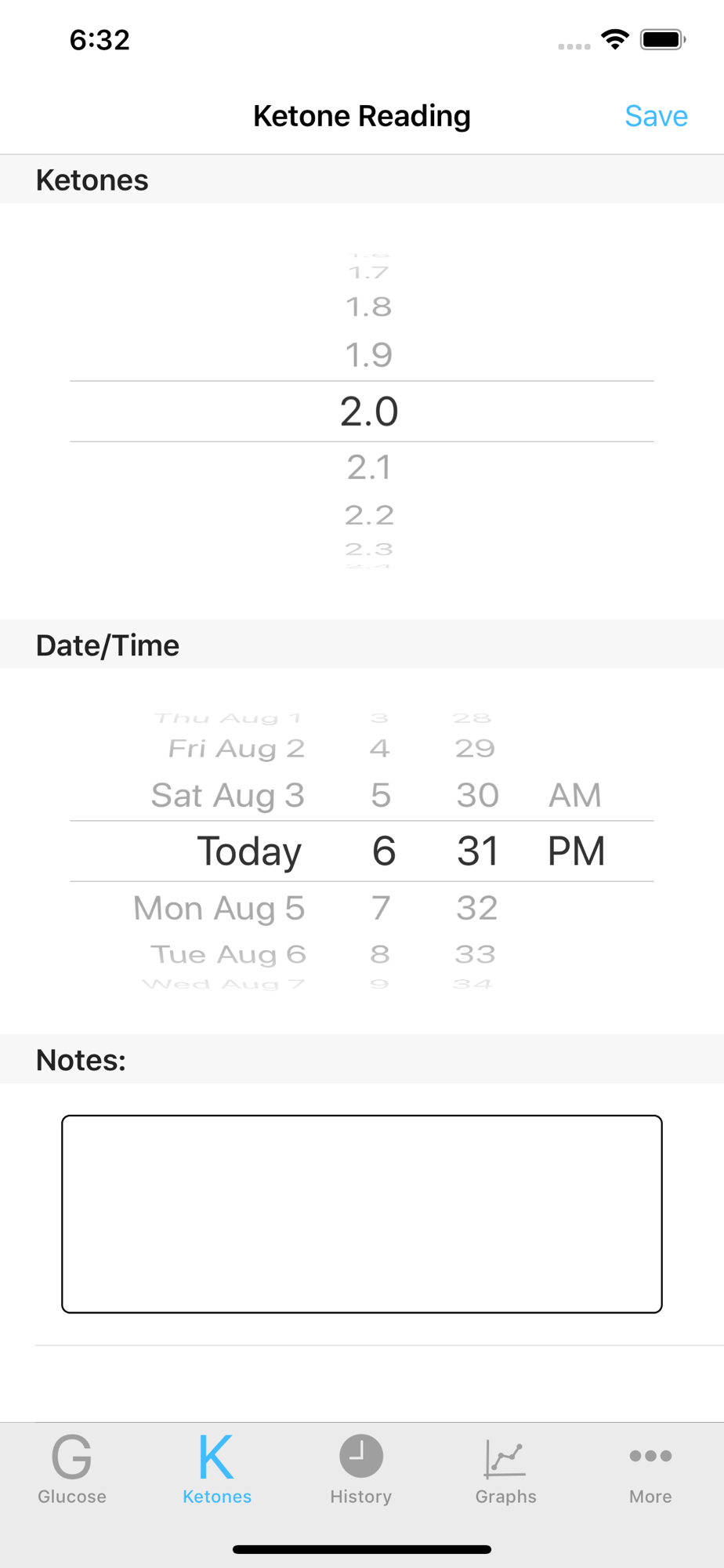Save the ketone reading
The height and width of the screenshot is (1568, 724).
click(656, 116)
